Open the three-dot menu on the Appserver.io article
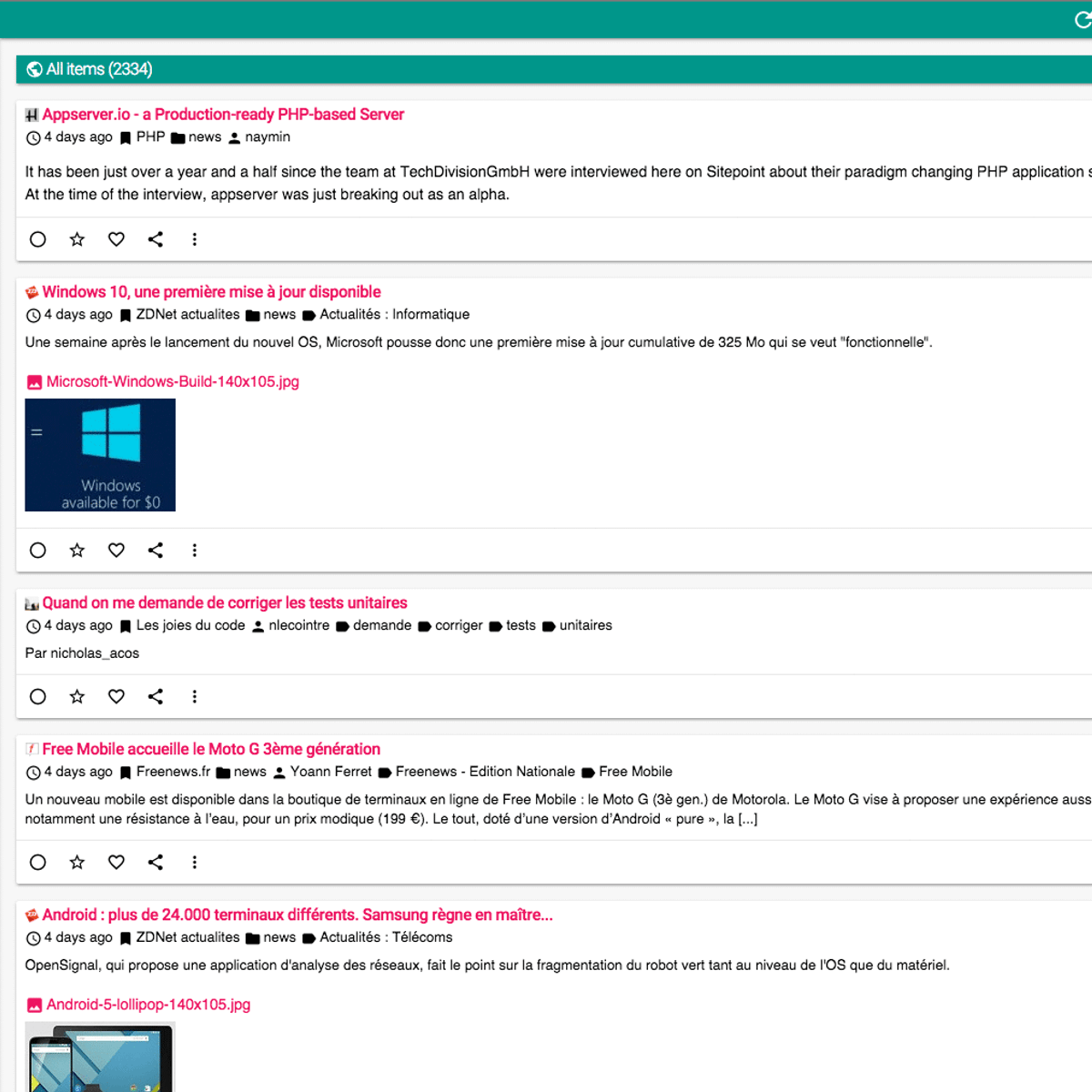 [195, 239]
